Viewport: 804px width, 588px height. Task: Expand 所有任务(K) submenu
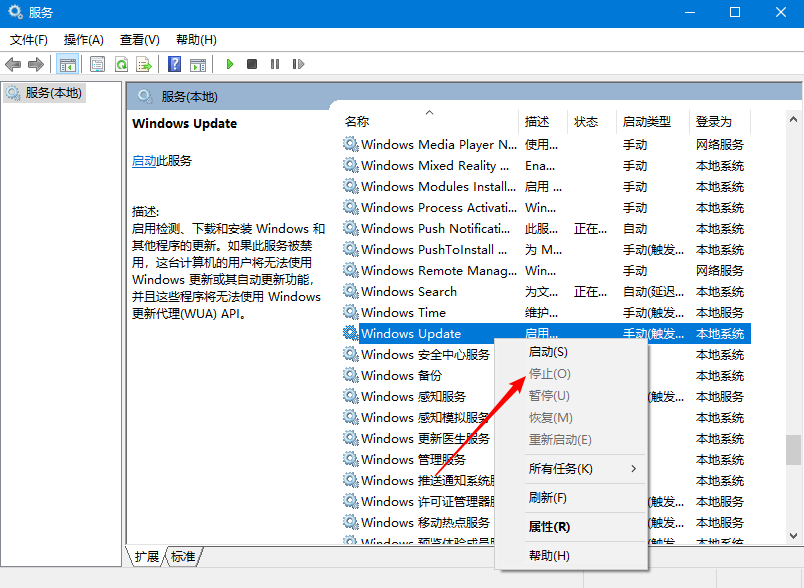[571, 469]
